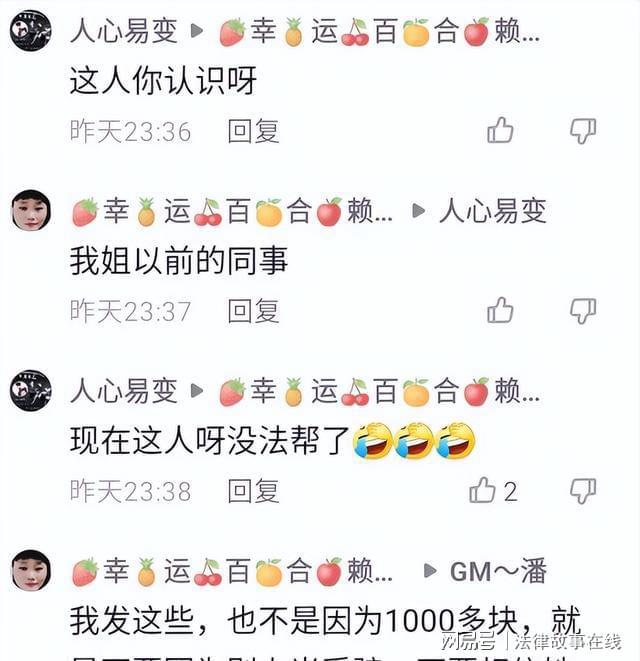Open fruit-emoji username replied to in first comment
Viewport: 640px width, 661px height.
tap(379, 32)
